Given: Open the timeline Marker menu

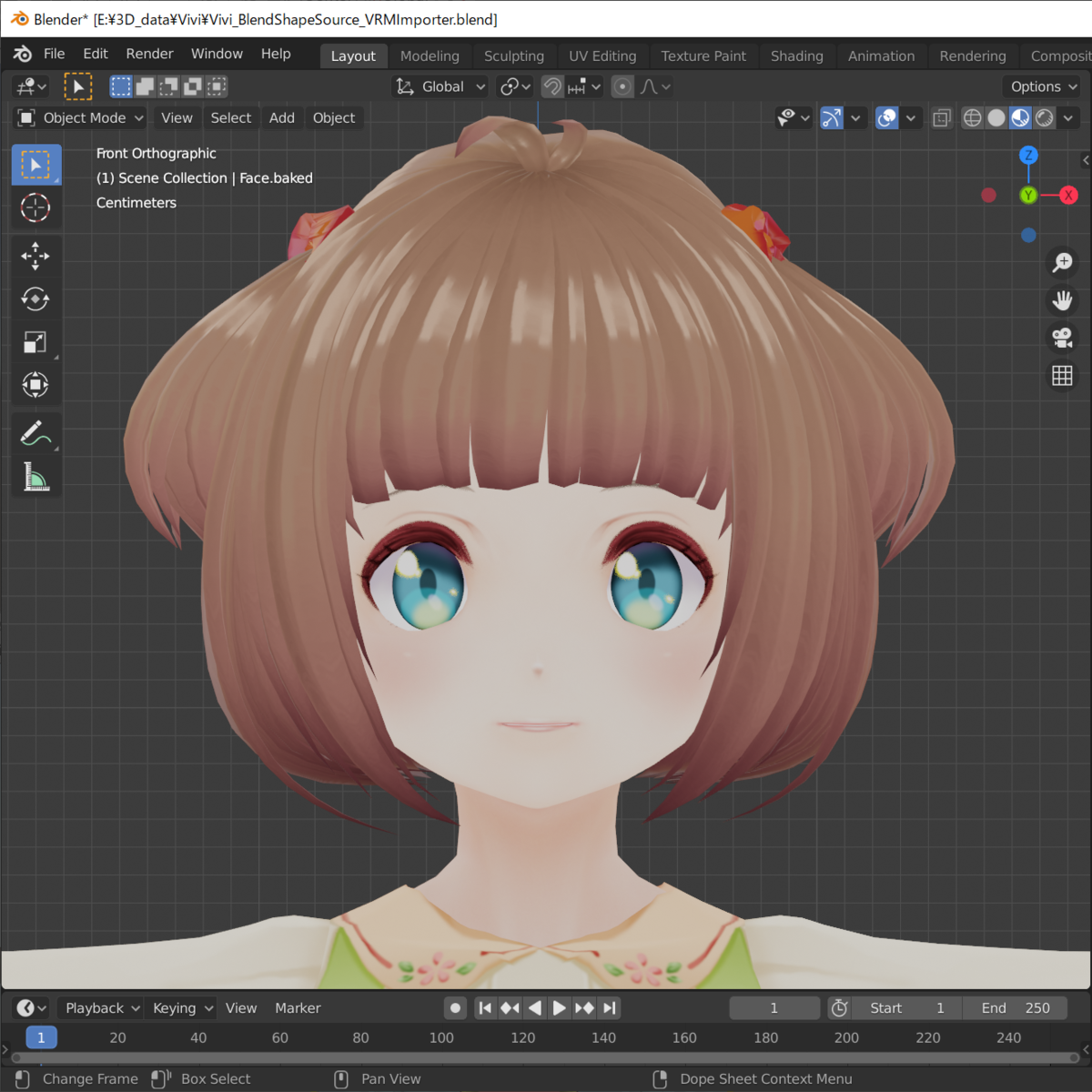Looking at the screenshot, I should 298,1007.
